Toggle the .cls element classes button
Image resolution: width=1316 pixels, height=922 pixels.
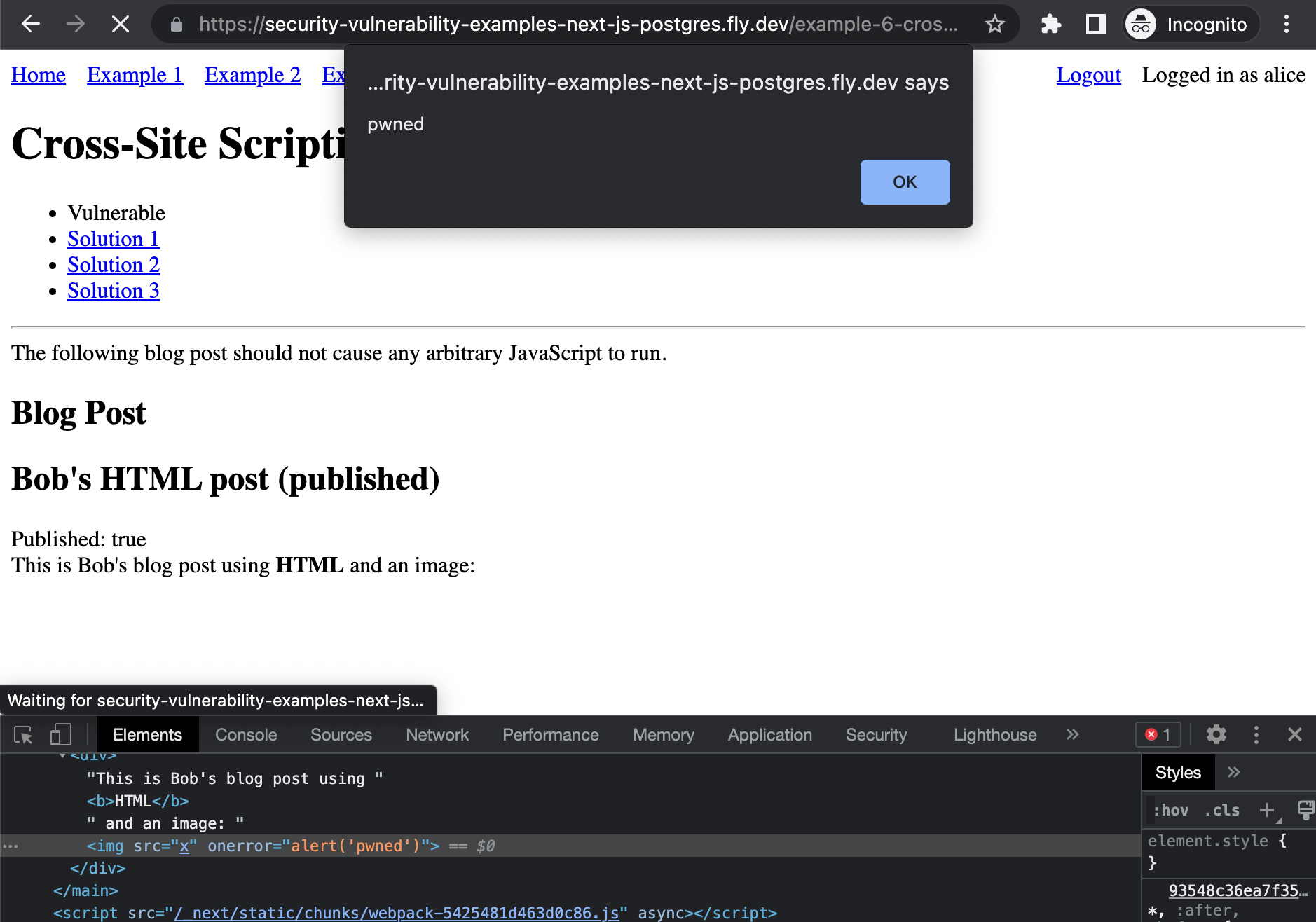1222,811
